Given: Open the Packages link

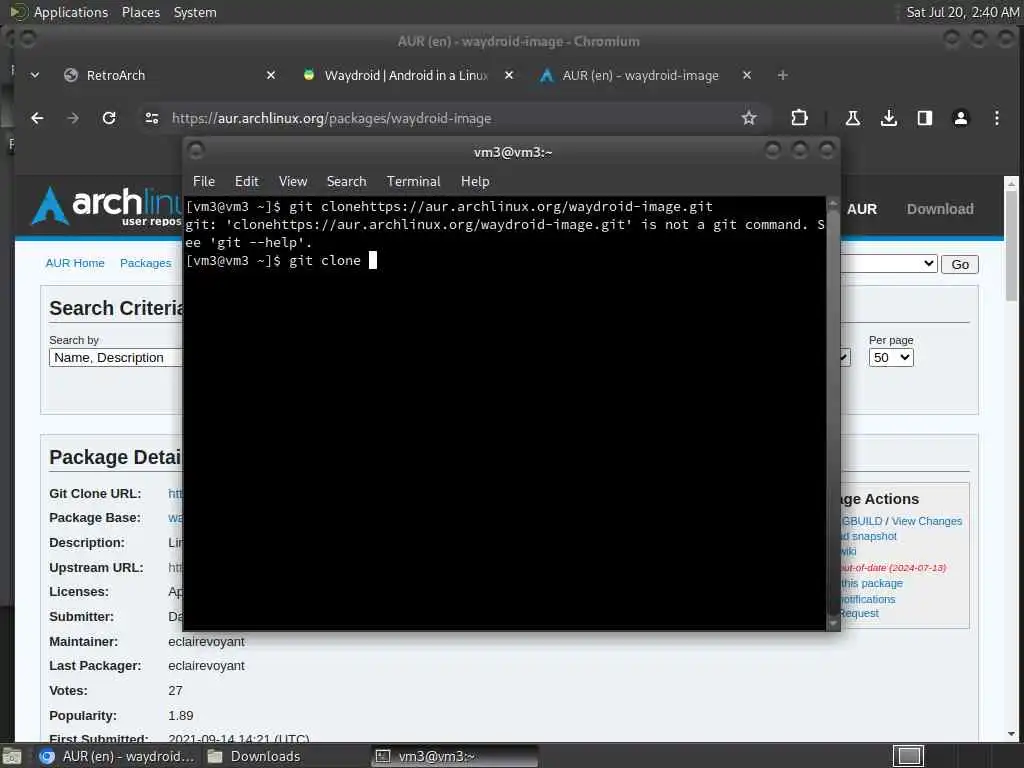Looking at the screenshot, I should (146, 263).
